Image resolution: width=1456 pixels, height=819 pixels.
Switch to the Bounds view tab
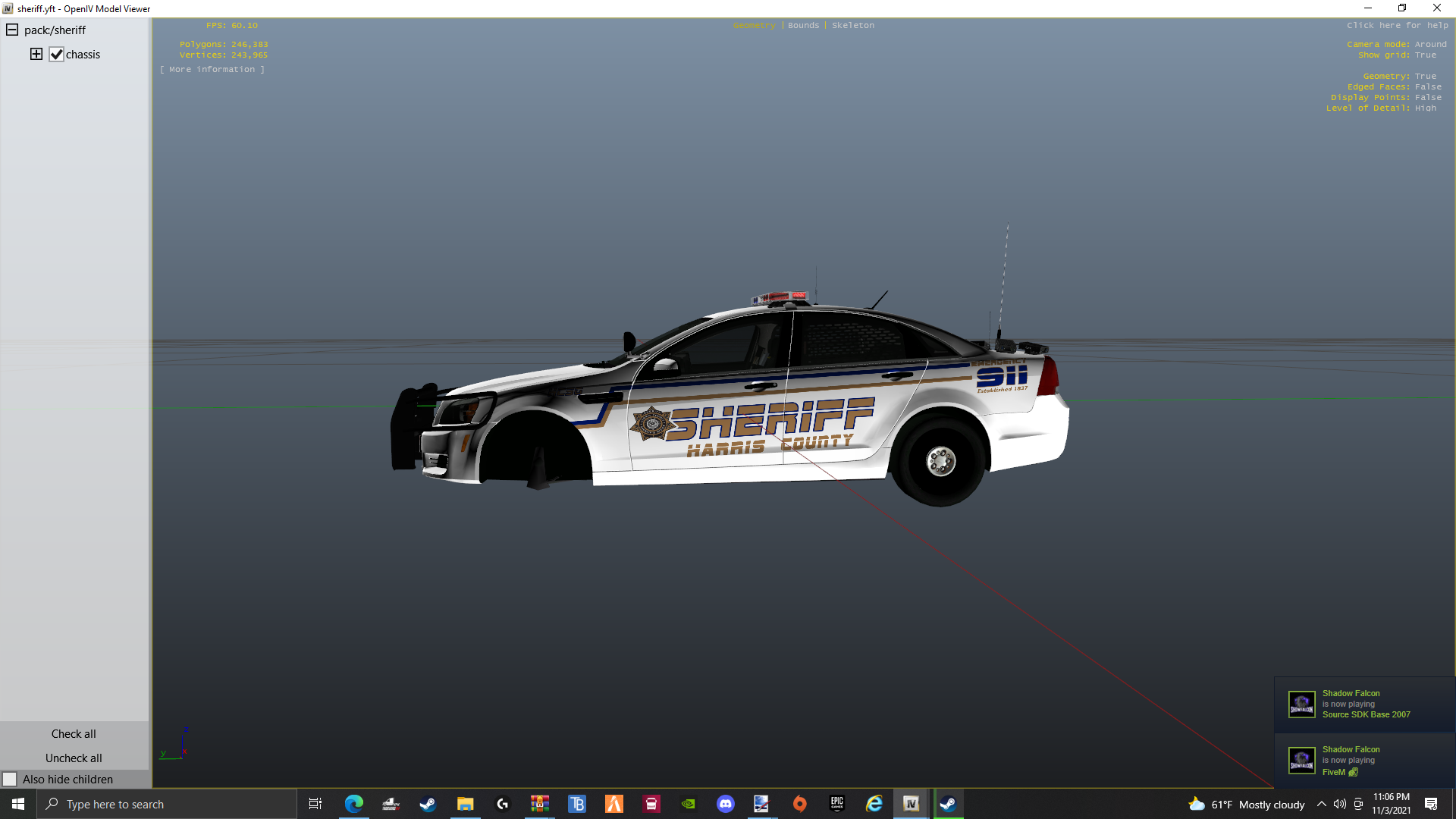coord(803,25)
